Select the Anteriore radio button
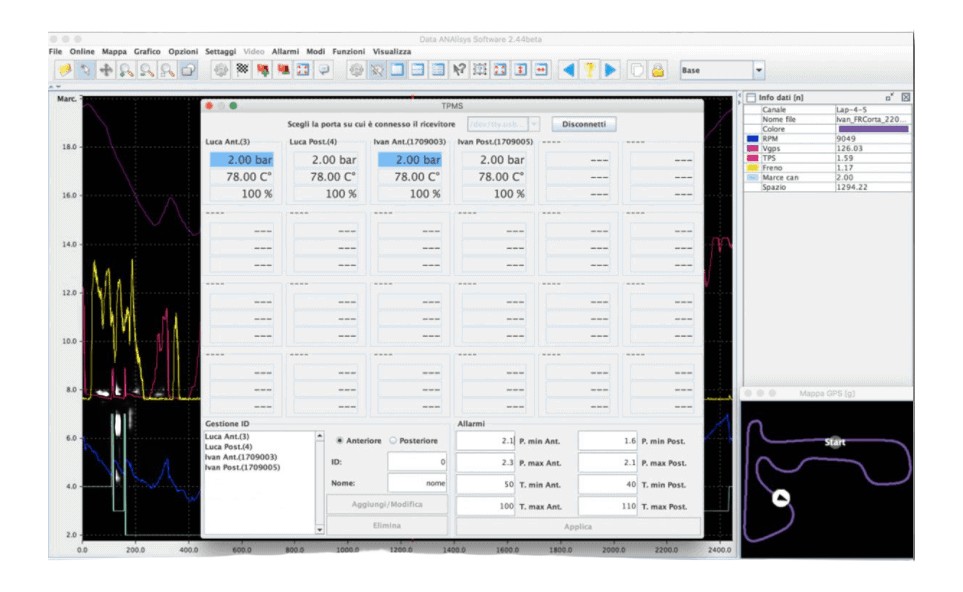963x592 pixels. (341, 440)
